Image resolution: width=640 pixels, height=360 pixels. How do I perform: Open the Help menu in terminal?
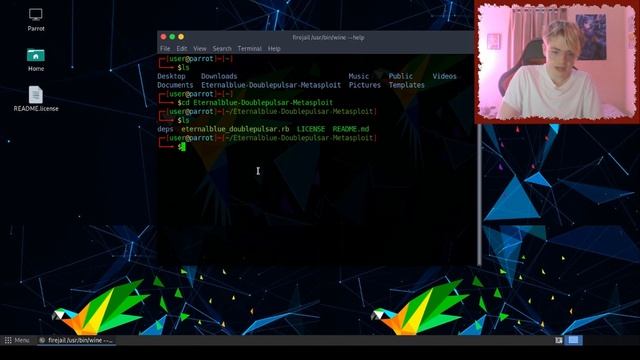pyautogui.click(x=274, y=49)
